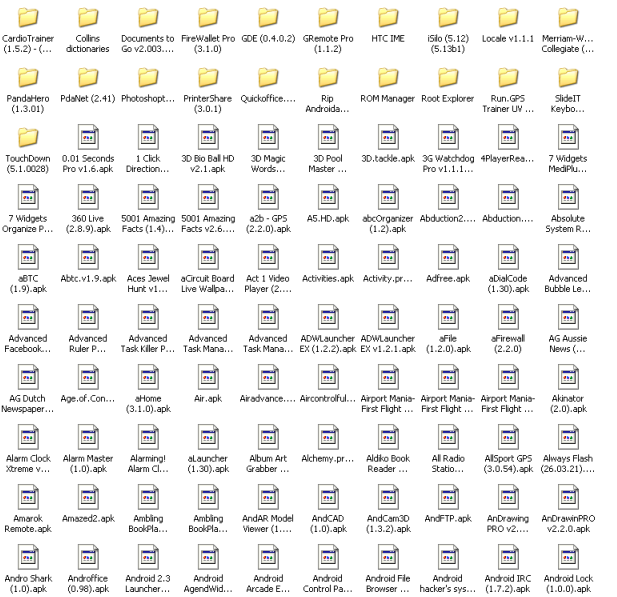Select the aFirewall (2.2.0) file icon
617x597 pixels.
point(508,317)
